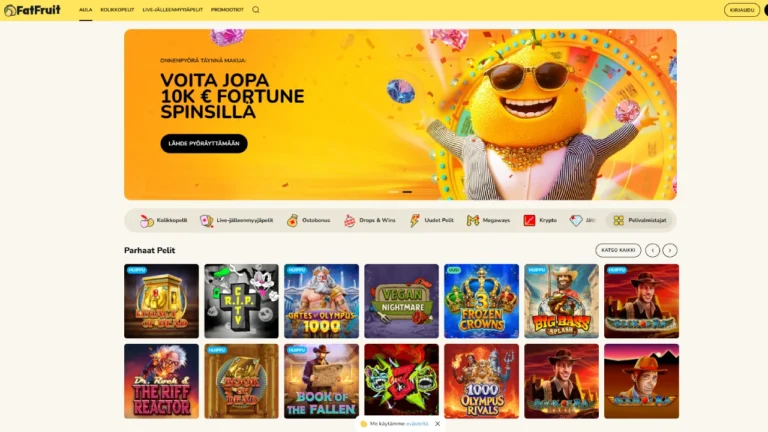This screenshot has height=432, width=768.
Task: Go to the Kolikkopelit menu item
Action: 117,10
